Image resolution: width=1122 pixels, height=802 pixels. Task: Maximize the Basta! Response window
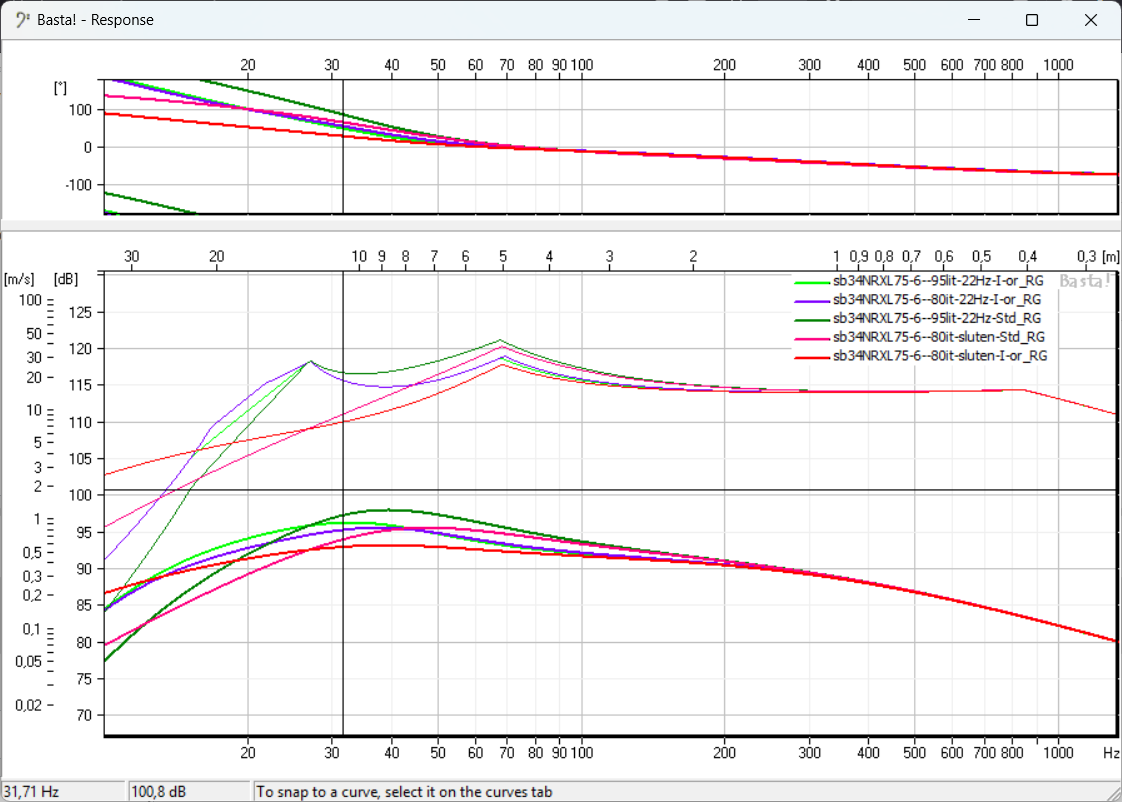(x=1032, y=20)
